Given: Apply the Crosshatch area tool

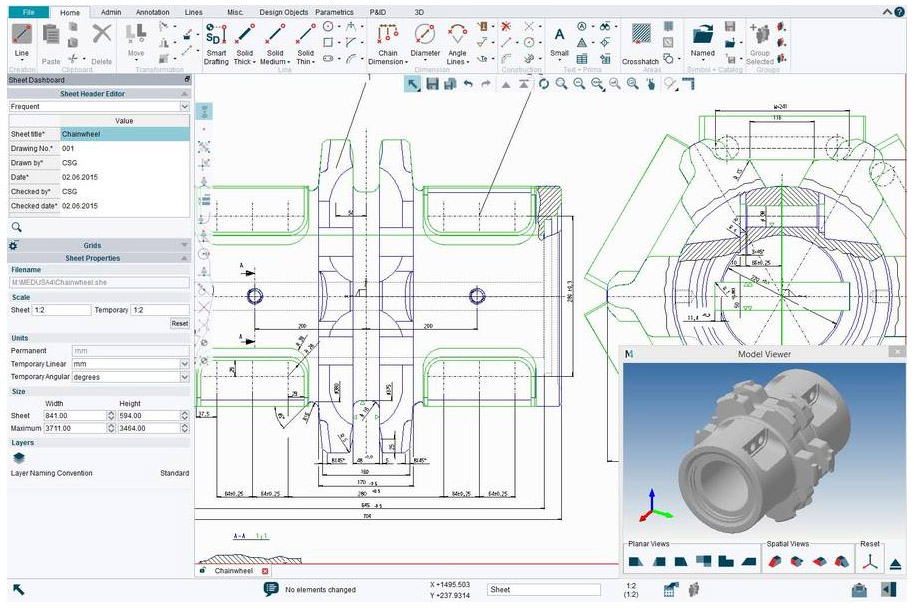Looking at the screenshot, I should click(x=641, y=43).
